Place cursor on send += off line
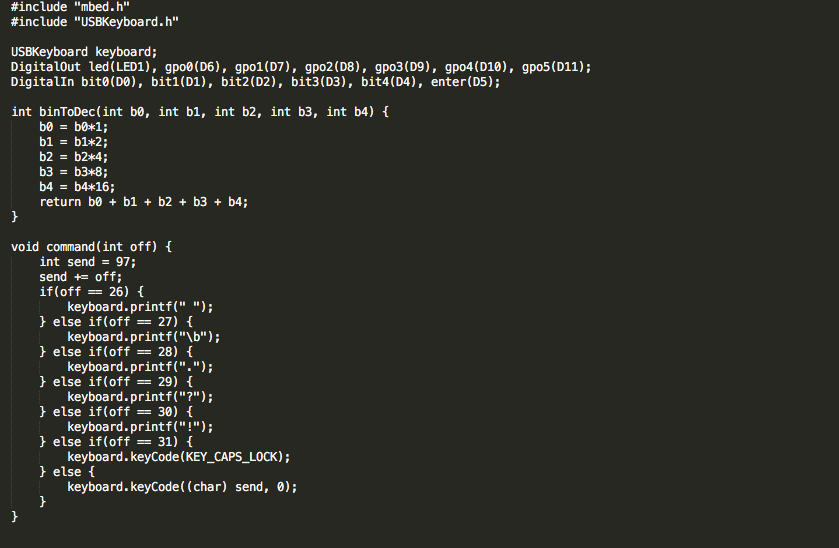Image resolution: width=839 pixels, height=548 pixels. click(x=80, y=277)
